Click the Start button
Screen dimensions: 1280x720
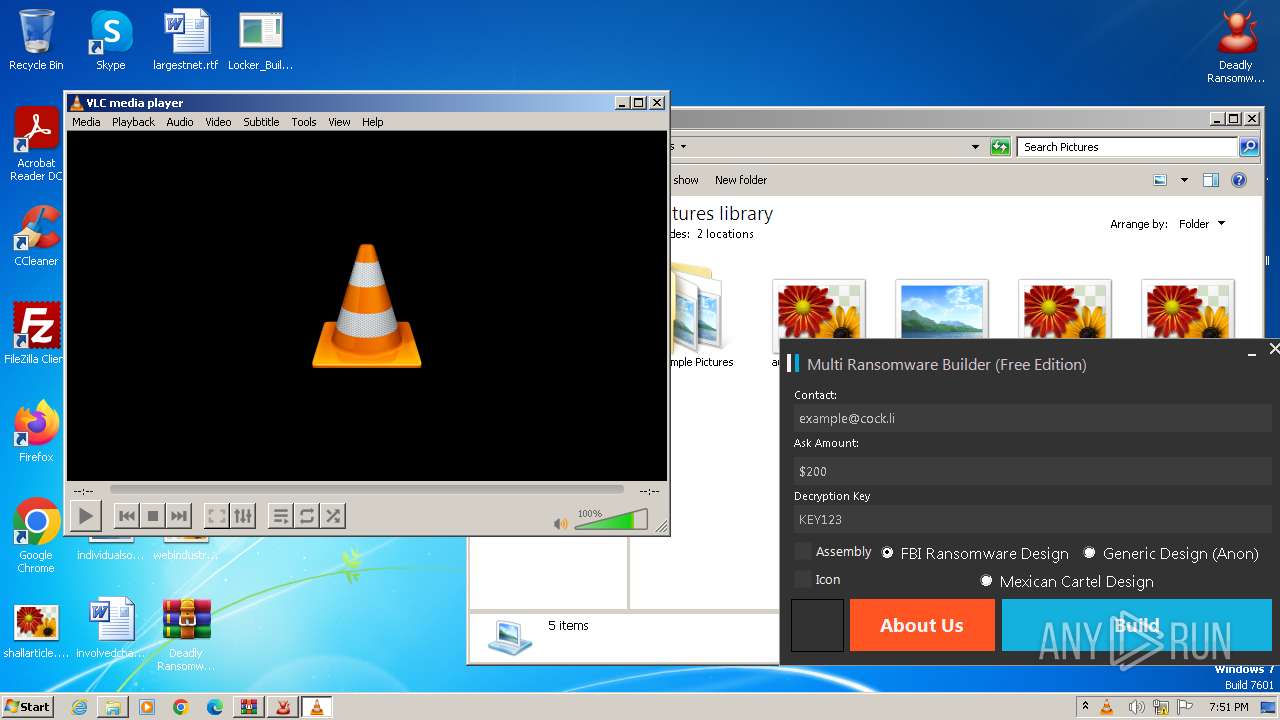(27, 706)
